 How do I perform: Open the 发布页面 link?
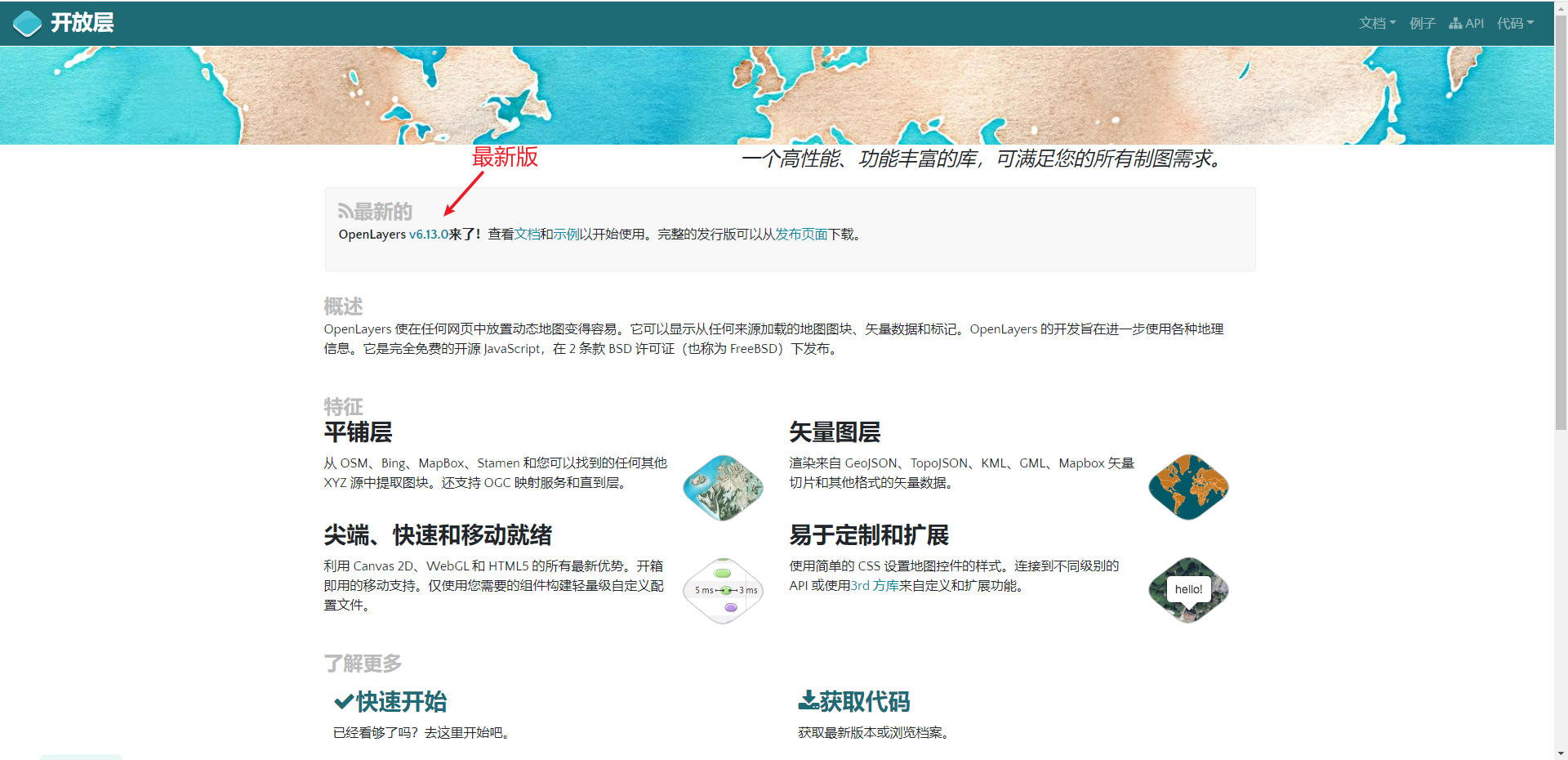tap(801, 235)
